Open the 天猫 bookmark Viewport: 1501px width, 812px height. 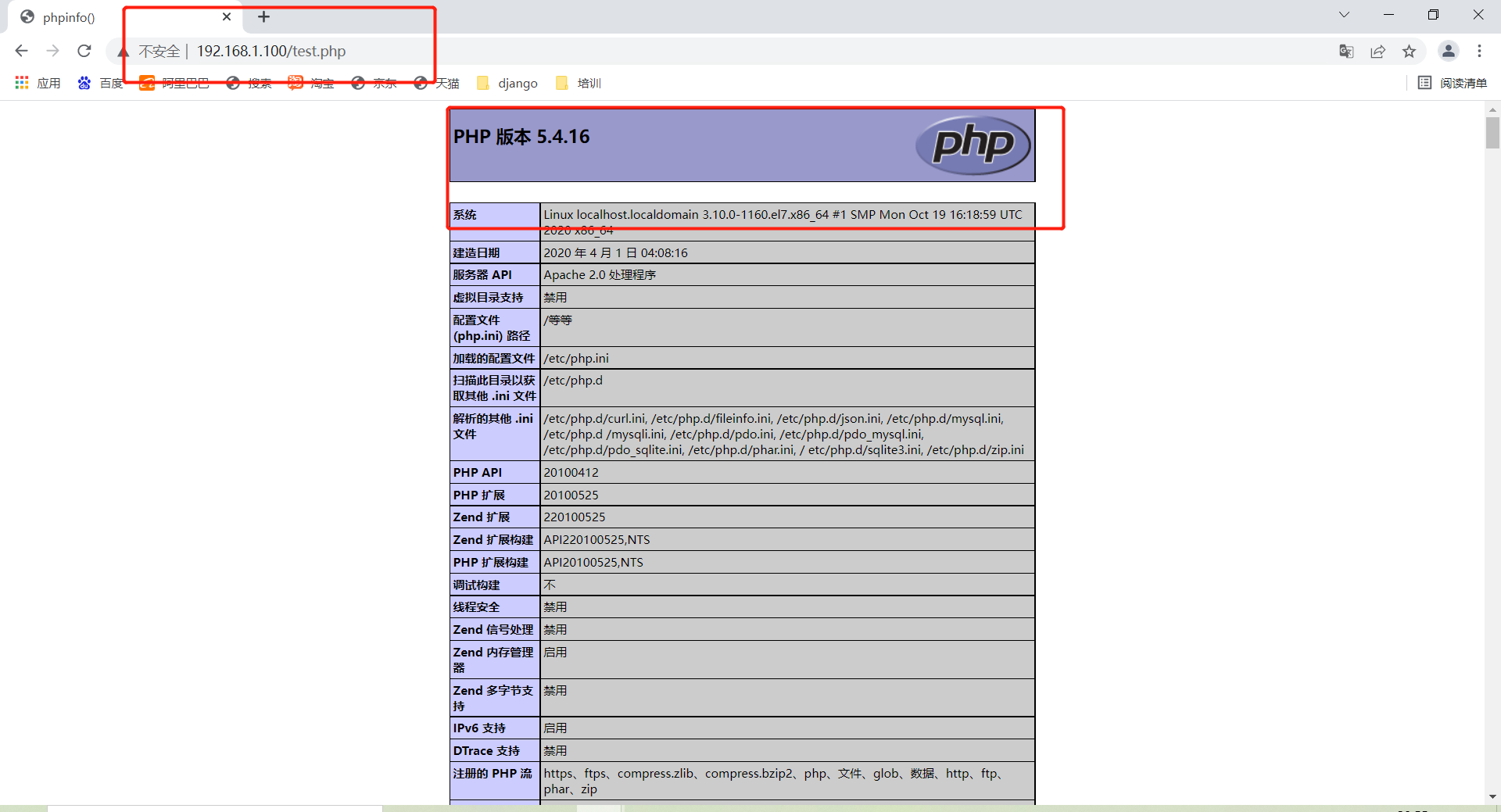(x=436, y=83)
